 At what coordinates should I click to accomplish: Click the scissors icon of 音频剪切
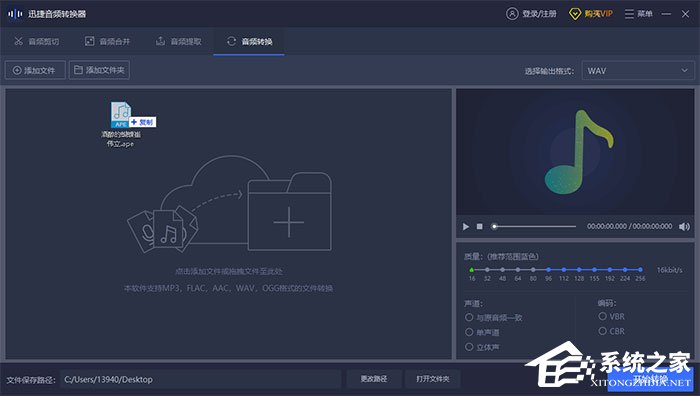(18, 42)
